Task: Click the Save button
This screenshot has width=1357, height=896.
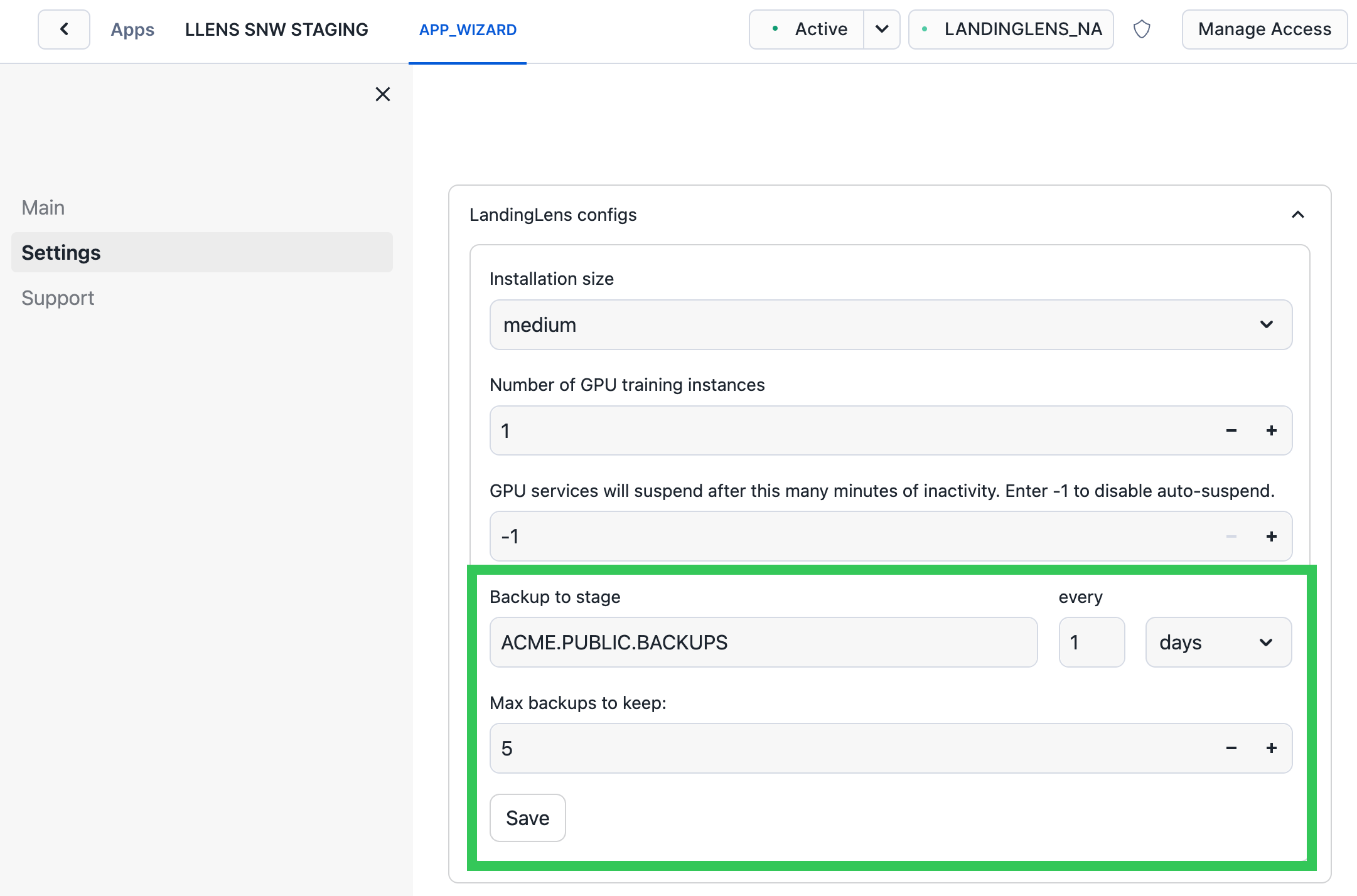Action: point(527,818)
